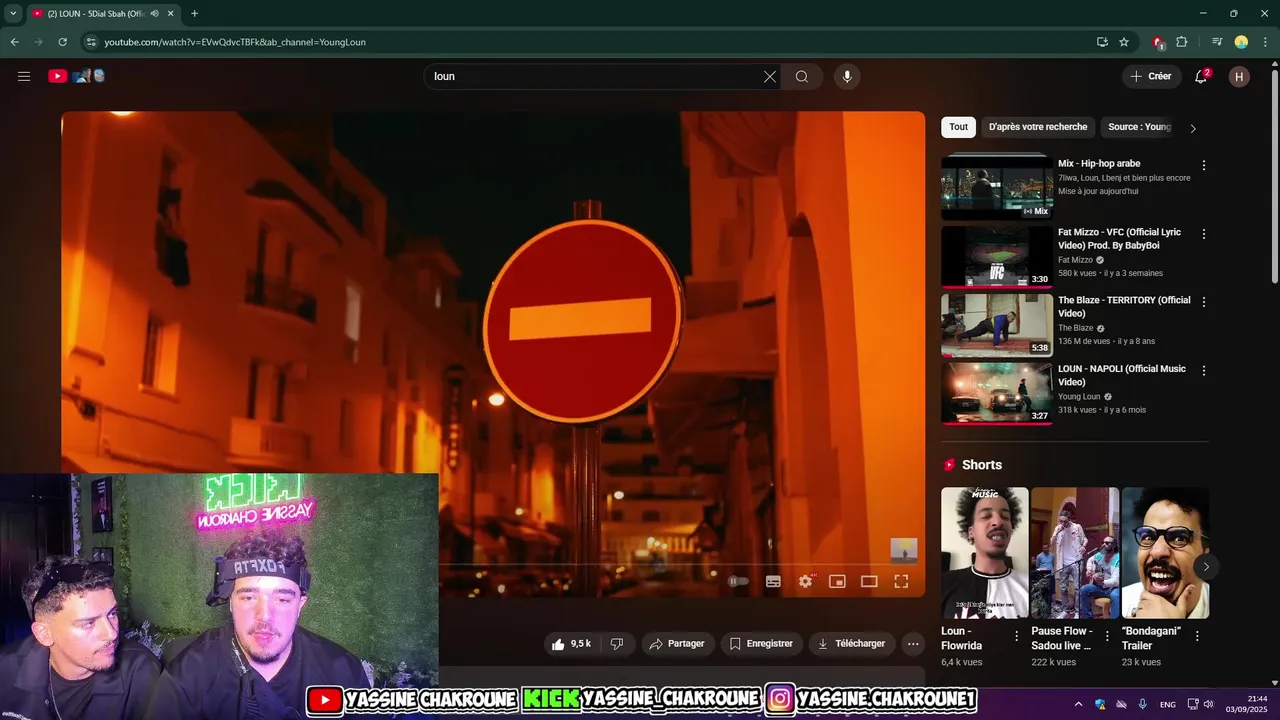Viewport: 1280px width, 720px height.
Task: Save the video with Enregistrer
Action: (x=761, y=644)
